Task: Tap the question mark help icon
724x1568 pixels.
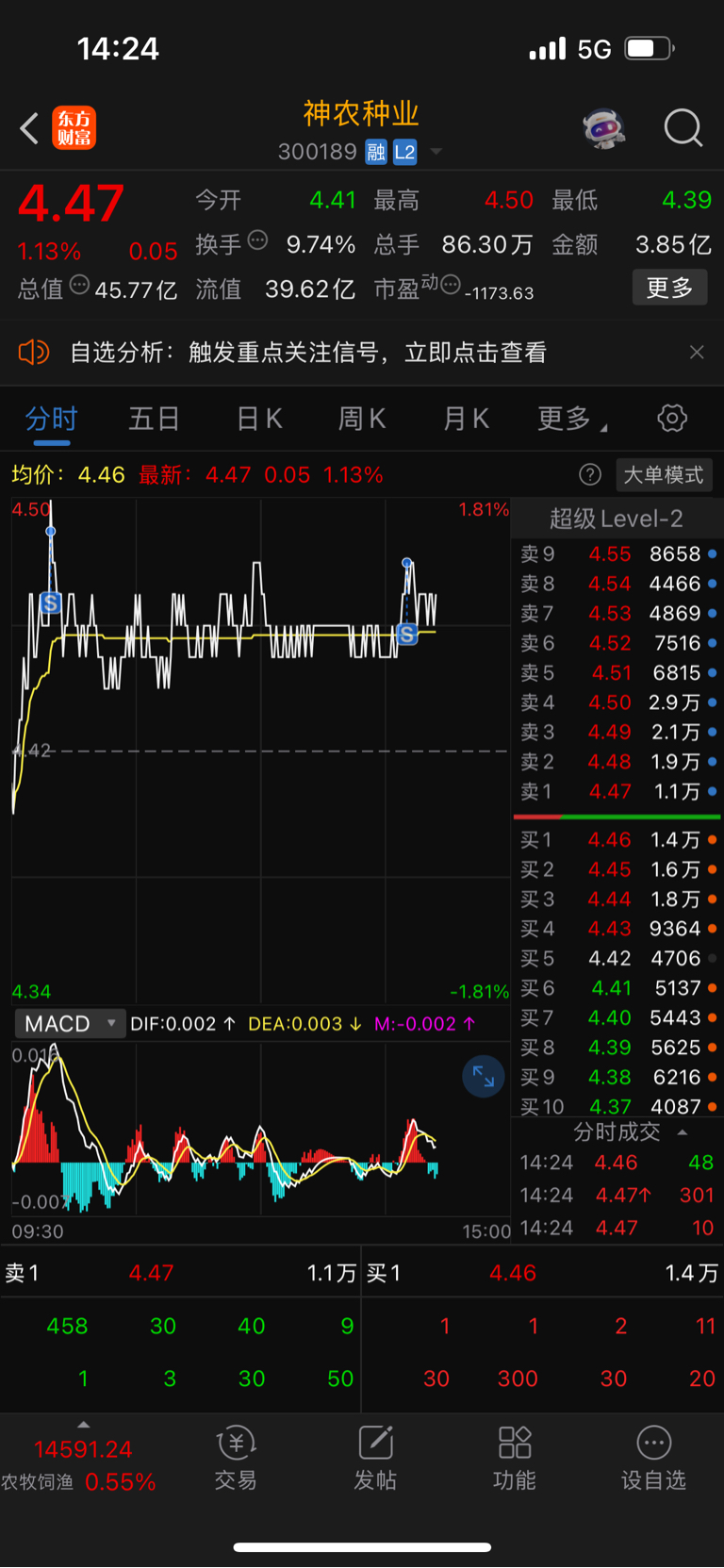Action: coord(590,475)
